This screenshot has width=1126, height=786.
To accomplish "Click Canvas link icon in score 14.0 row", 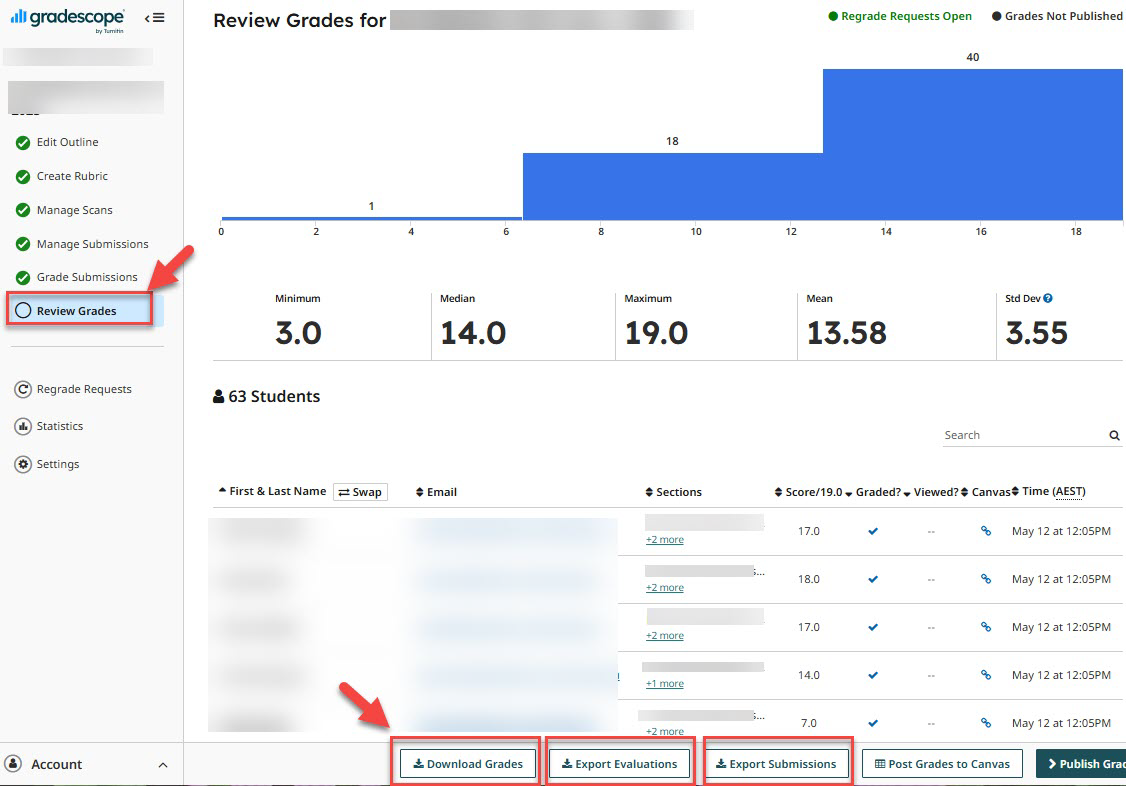I will pos(986,675).
